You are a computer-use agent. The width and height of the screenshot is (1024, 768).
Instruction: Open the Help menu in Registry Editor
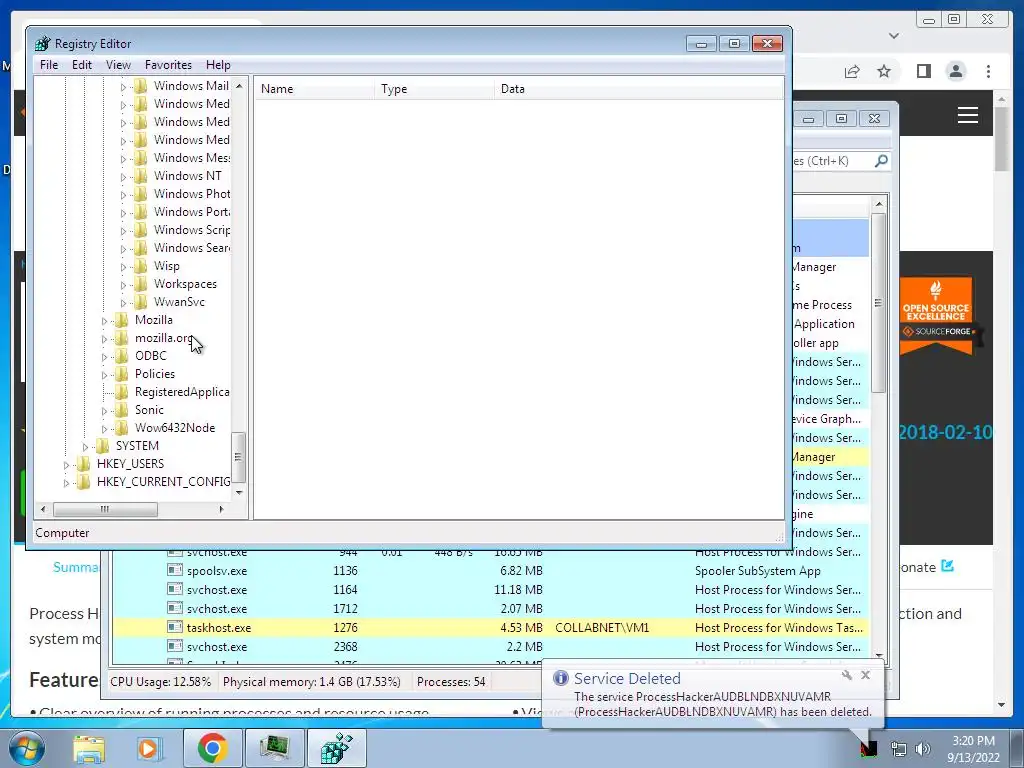[x=218, y=65]
